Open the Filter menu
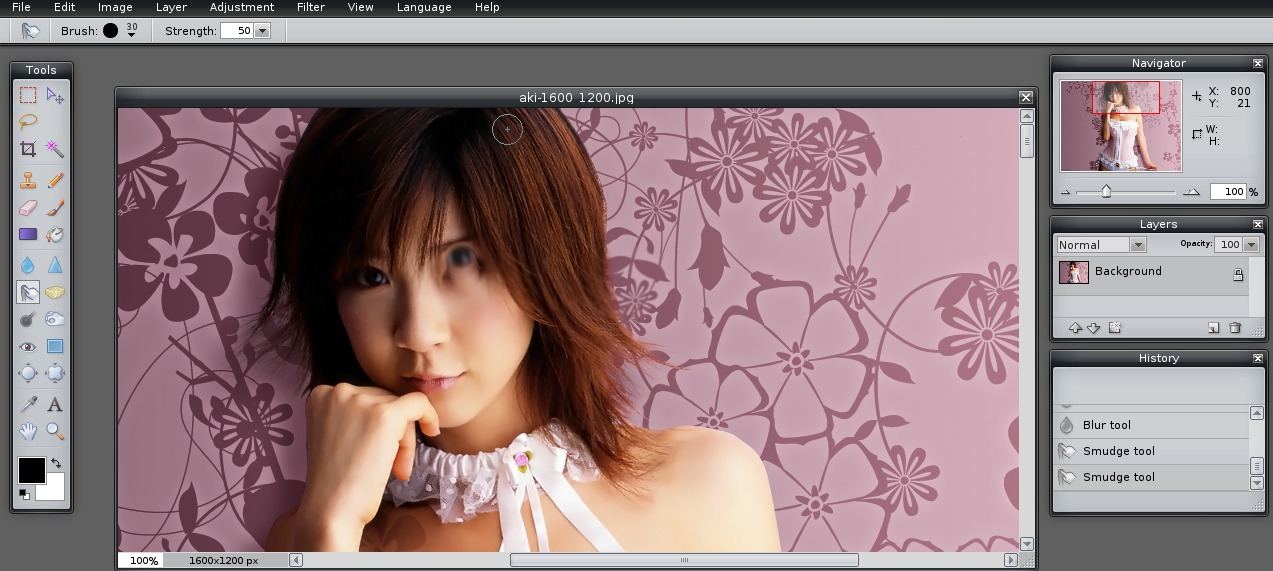 click(x=310, y=7)
